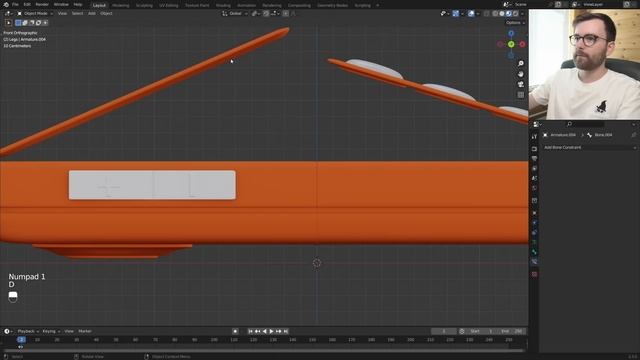
Task: Switch to material preview shading
Action: point(509,13)
